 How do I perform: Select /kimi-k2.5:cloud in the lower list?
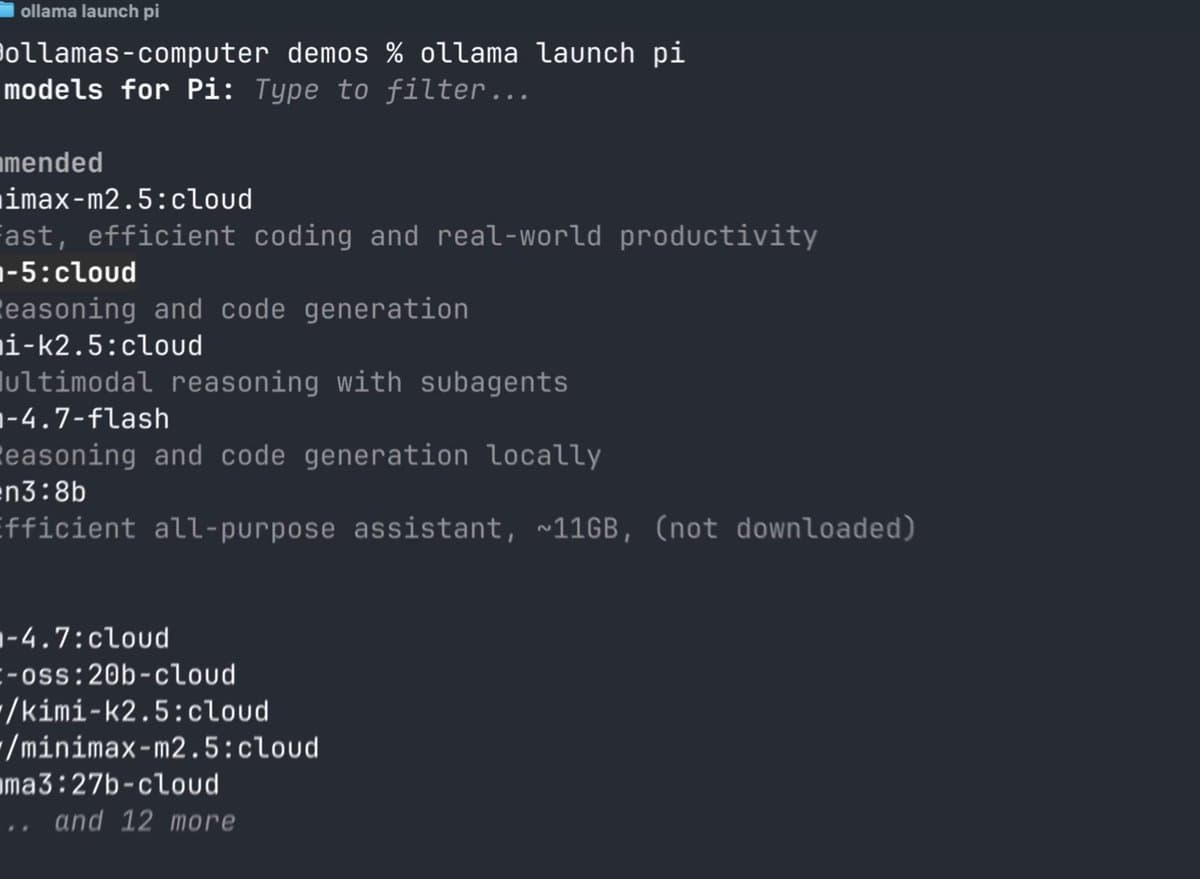click(135, 712)
